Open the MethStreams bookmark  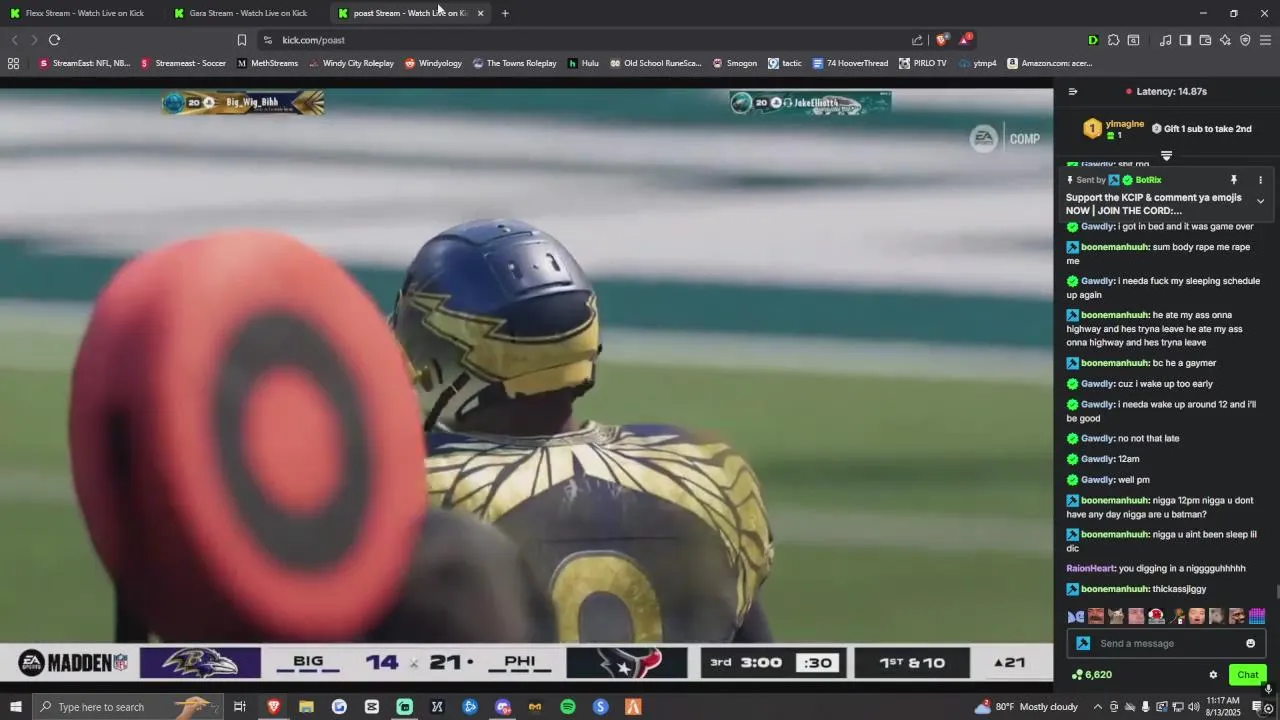(x=267, y=63)
